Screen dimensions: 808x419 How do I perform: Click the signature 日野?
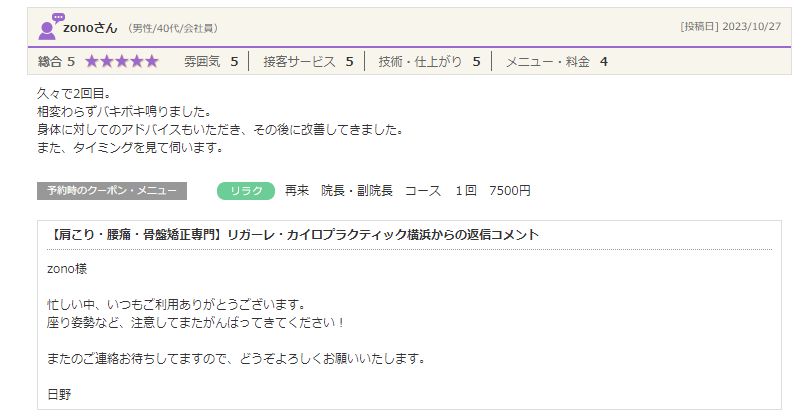pos(59,394)
